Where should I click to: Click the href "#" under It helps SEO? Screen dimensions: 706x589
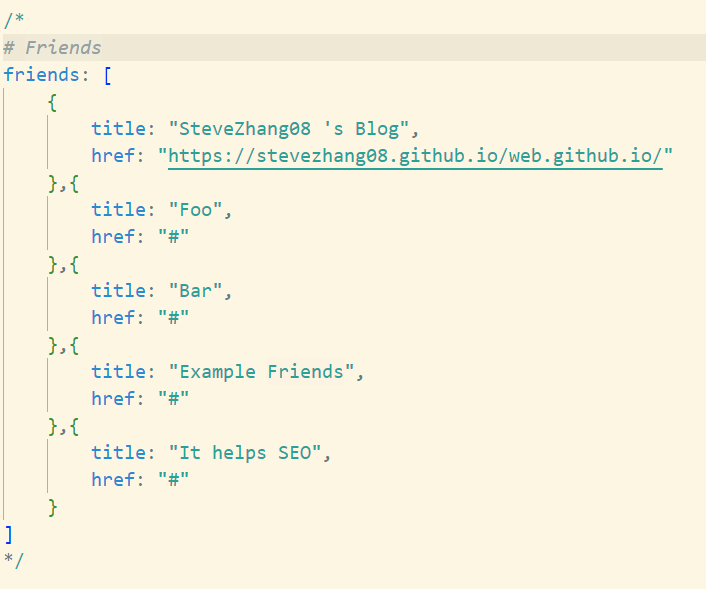click(173, 480)
